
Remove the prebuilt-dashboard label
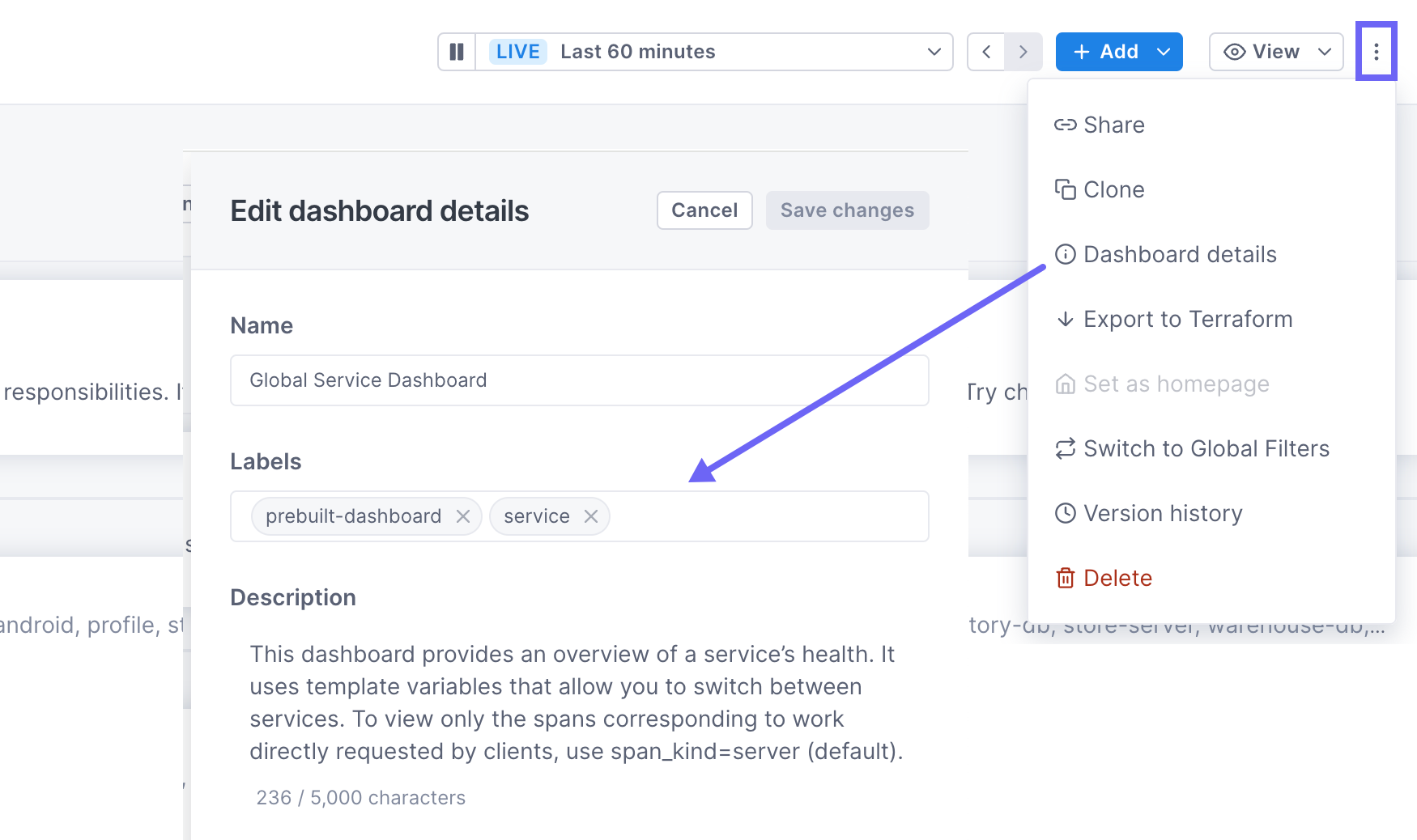(x=462, y=516)
